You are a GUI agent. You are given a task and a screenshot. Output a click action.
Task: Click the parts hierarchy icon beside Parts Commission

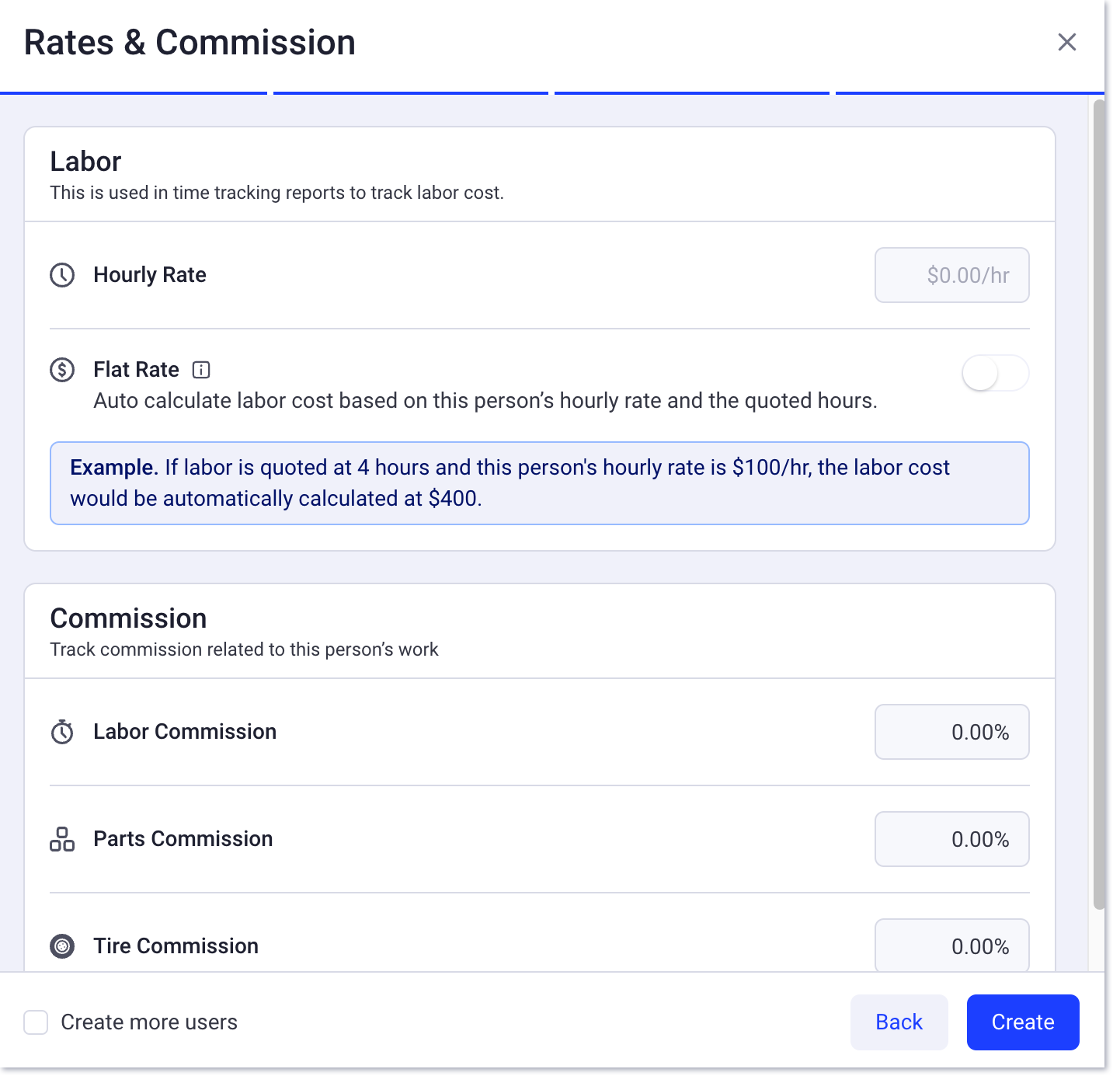pyautogui.click(x=63, y=839)
